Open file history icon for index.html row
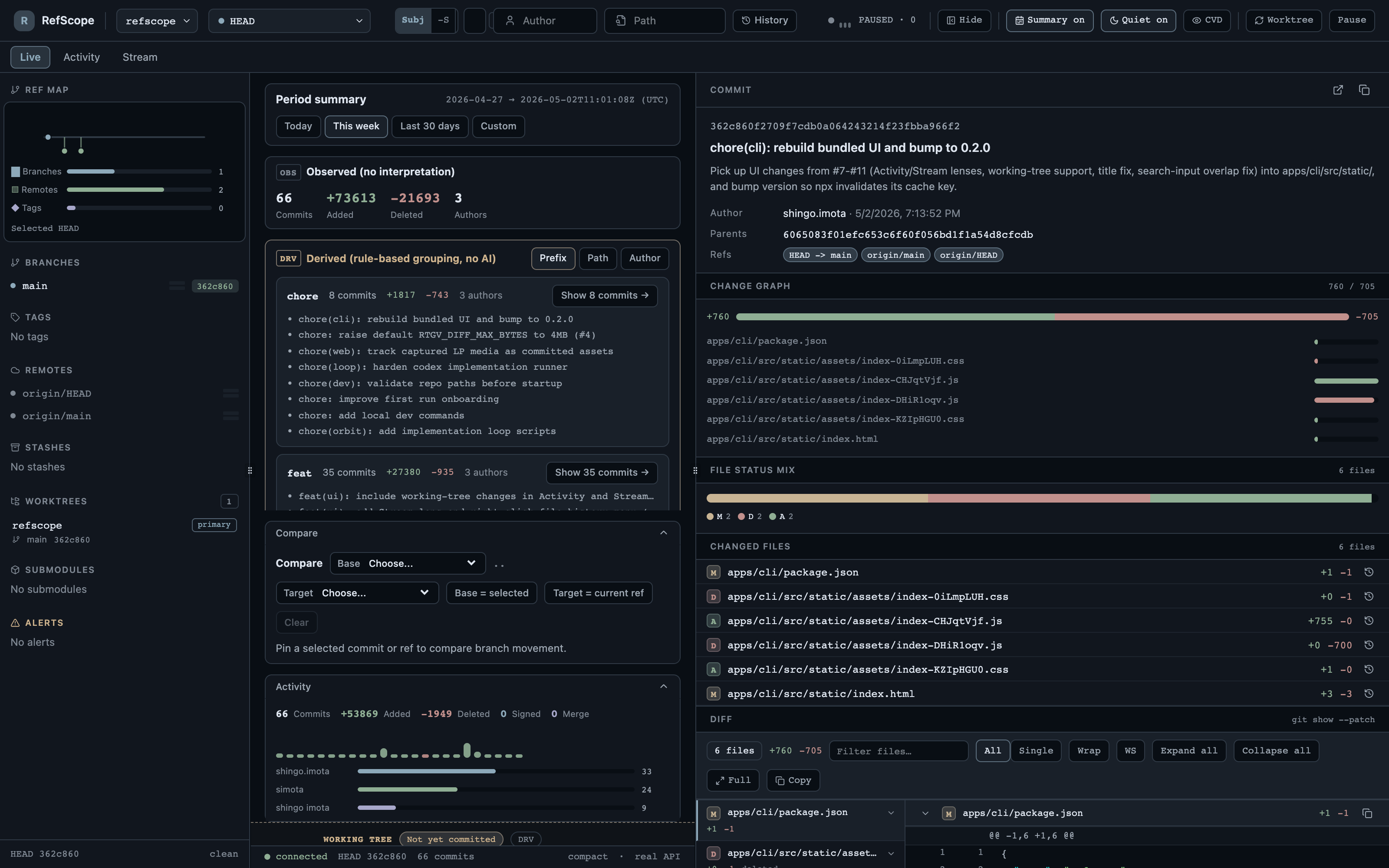1389x868 pixels. pos(1368,694)
